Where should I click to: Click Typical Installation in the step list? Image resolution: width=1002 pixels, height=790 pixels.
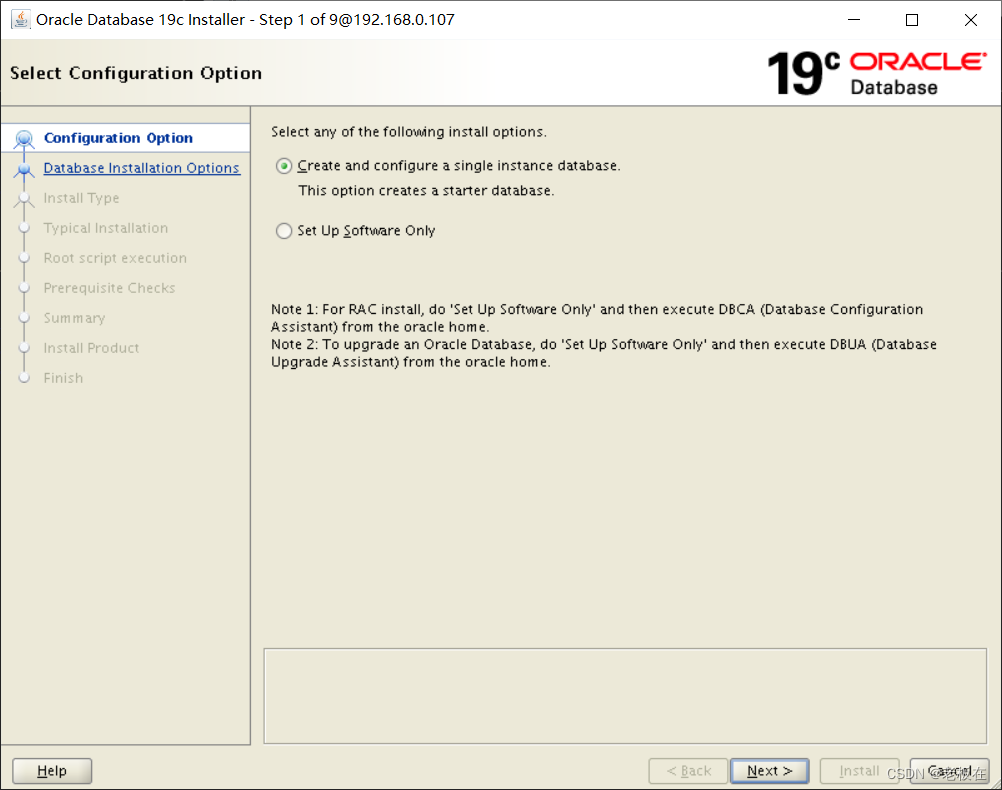point(104,228)
